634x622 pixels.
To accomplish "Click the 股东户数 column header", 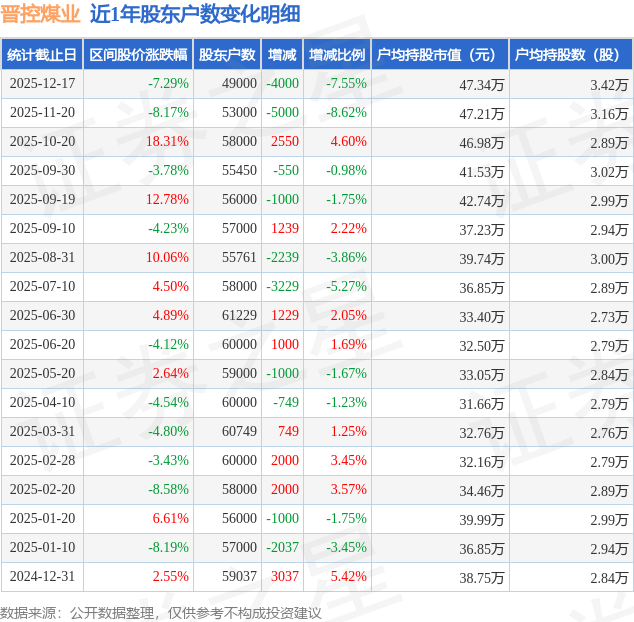I will (x=227, y=55).
